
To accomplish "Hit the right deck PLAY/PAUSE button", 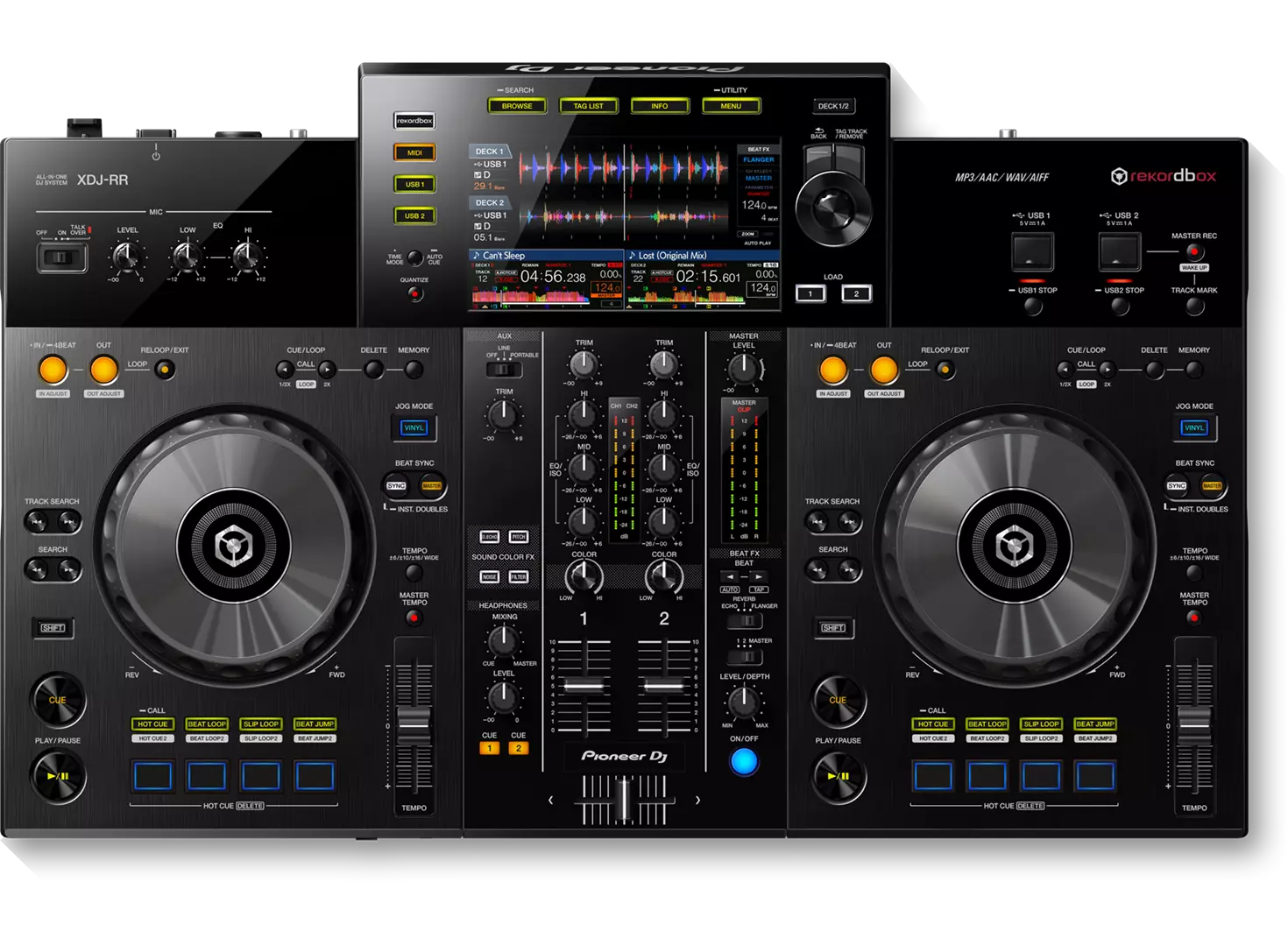I will point(839,776).
